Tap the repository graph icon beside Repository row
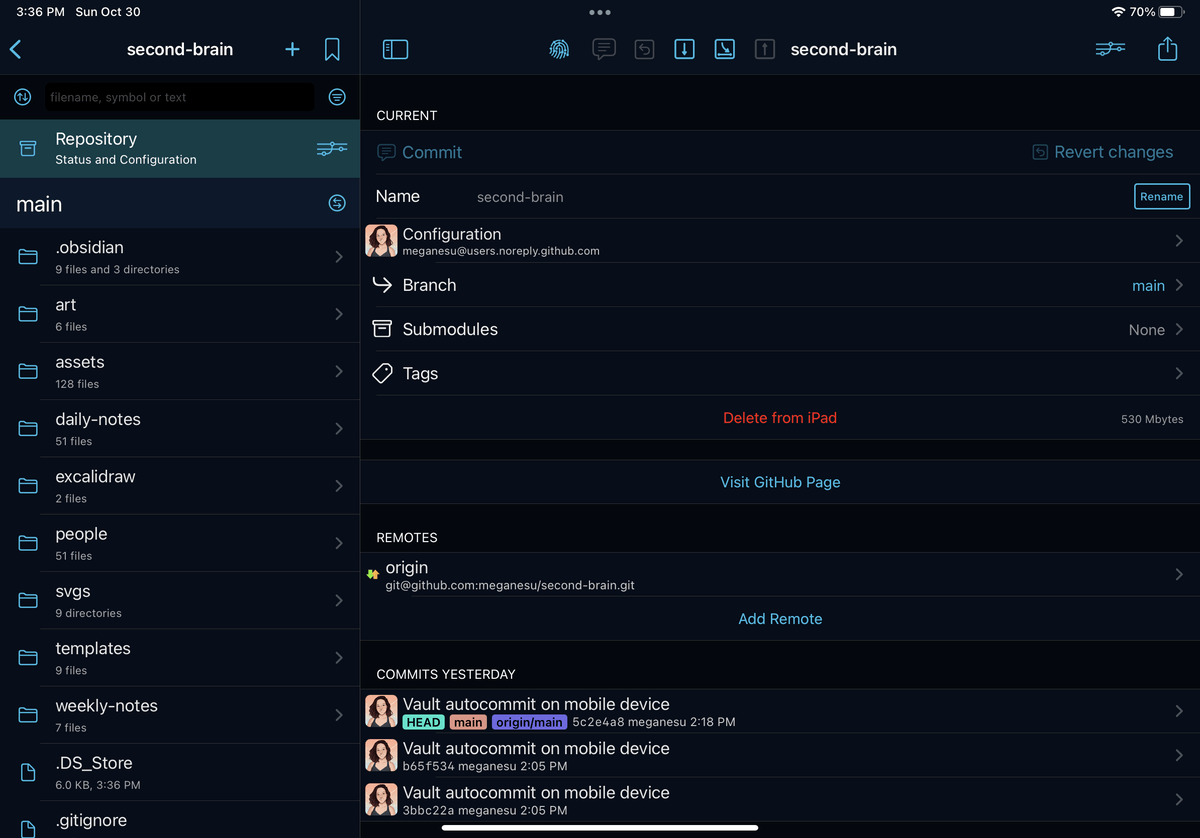The image size is (1200, 838). (331, 147)
